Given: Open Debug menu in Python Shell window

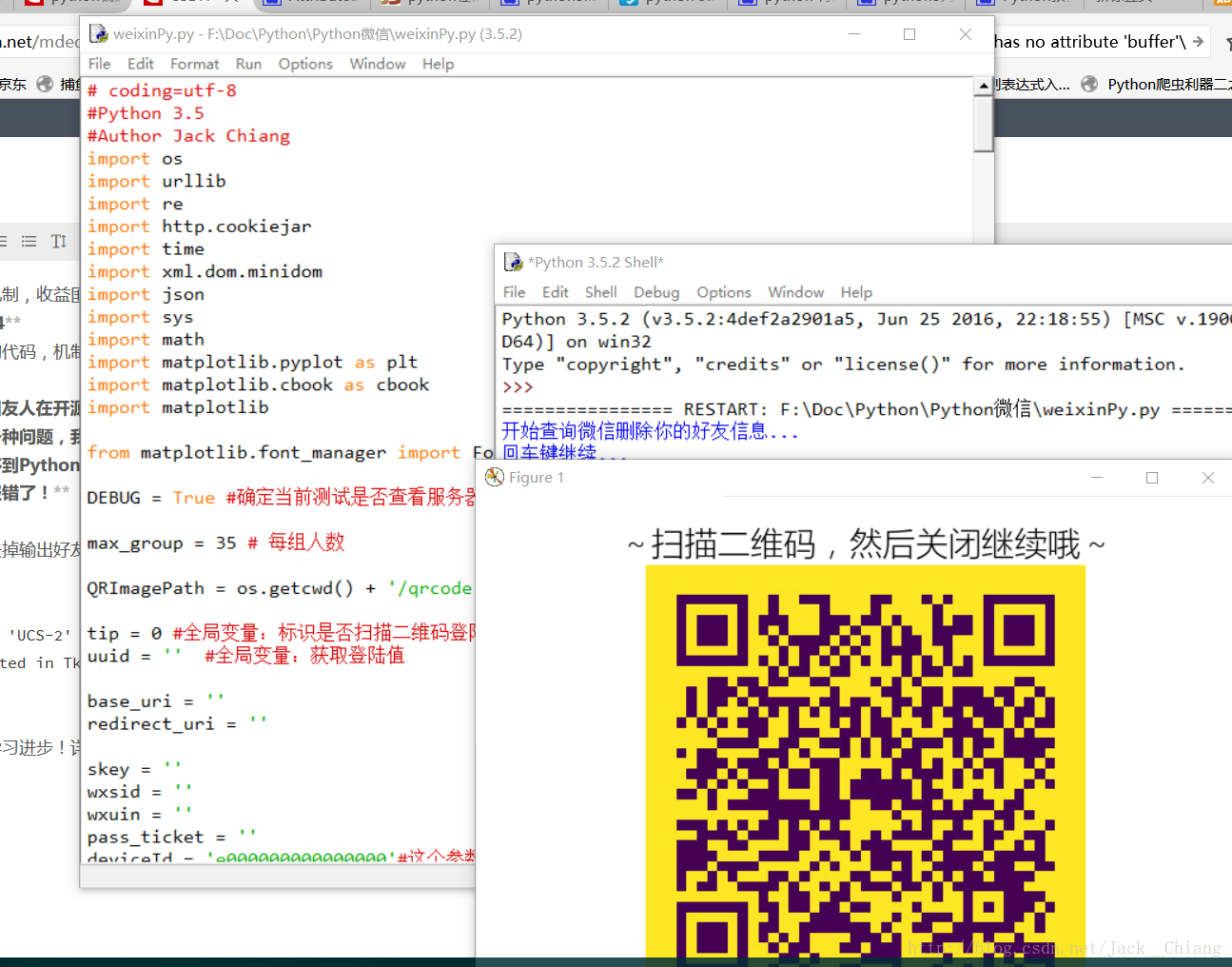Looking at the screenshot, I should point(656,292).
